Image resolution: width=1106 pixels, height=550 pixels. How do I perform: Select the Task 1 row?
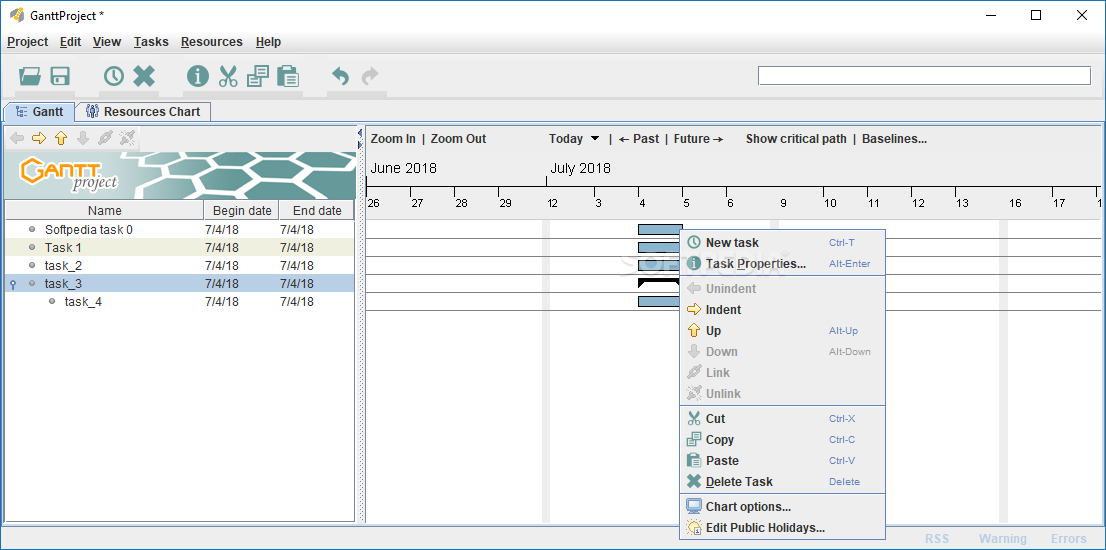(180, 248)
